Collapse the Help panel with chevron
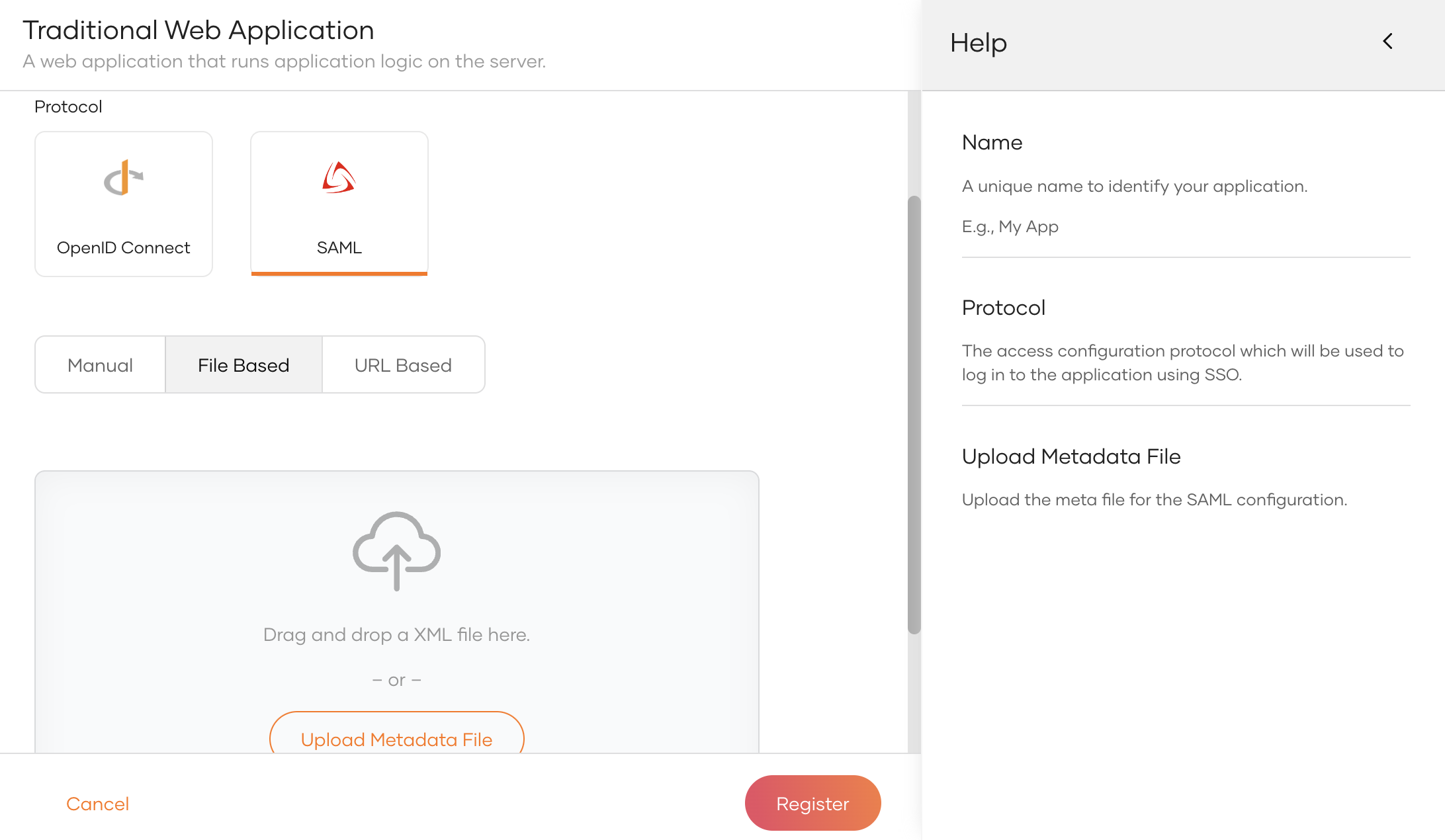 pos(1387,42)
